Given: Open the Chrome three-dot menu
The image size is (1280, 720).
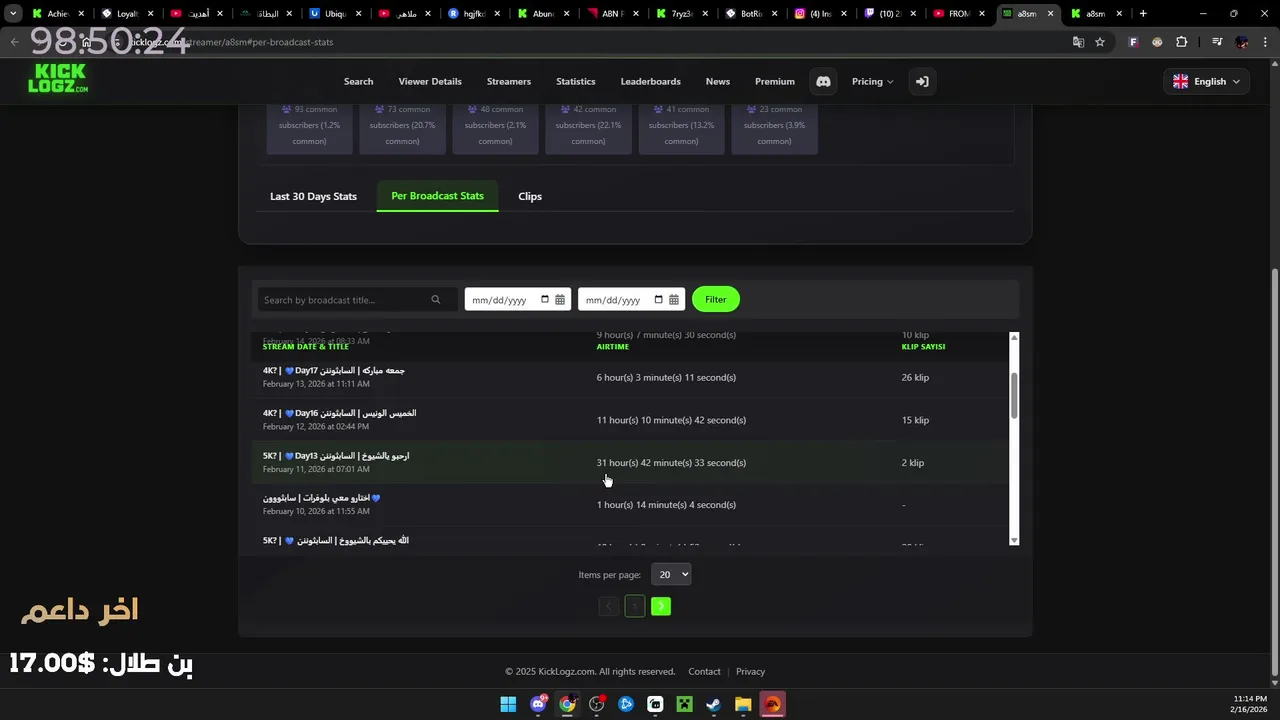Looking at the screenshot, I should (x=1265, y=42).
